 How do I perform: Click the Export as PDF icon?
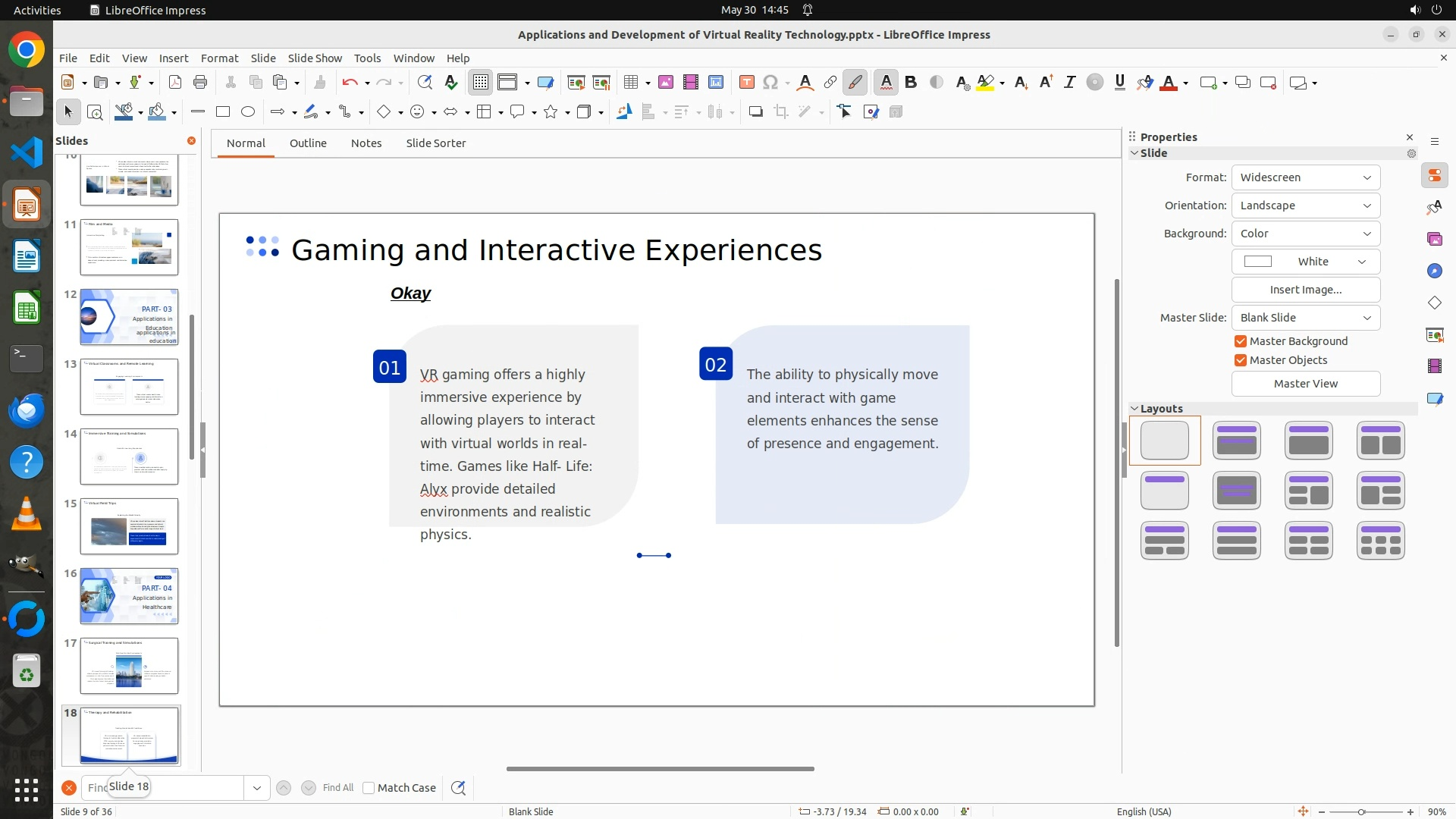(x=175, y=83)
